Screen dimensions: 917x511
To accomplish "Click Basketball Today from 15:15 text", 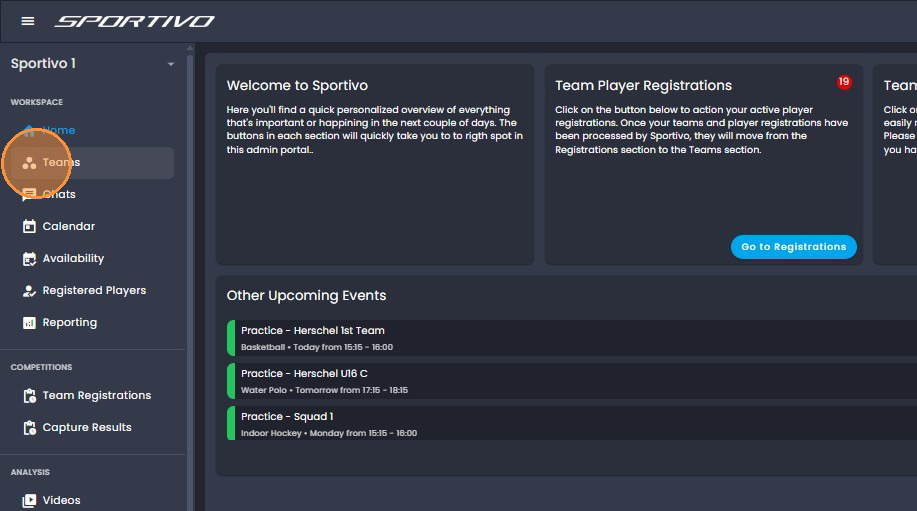I will tap(317, 347).
